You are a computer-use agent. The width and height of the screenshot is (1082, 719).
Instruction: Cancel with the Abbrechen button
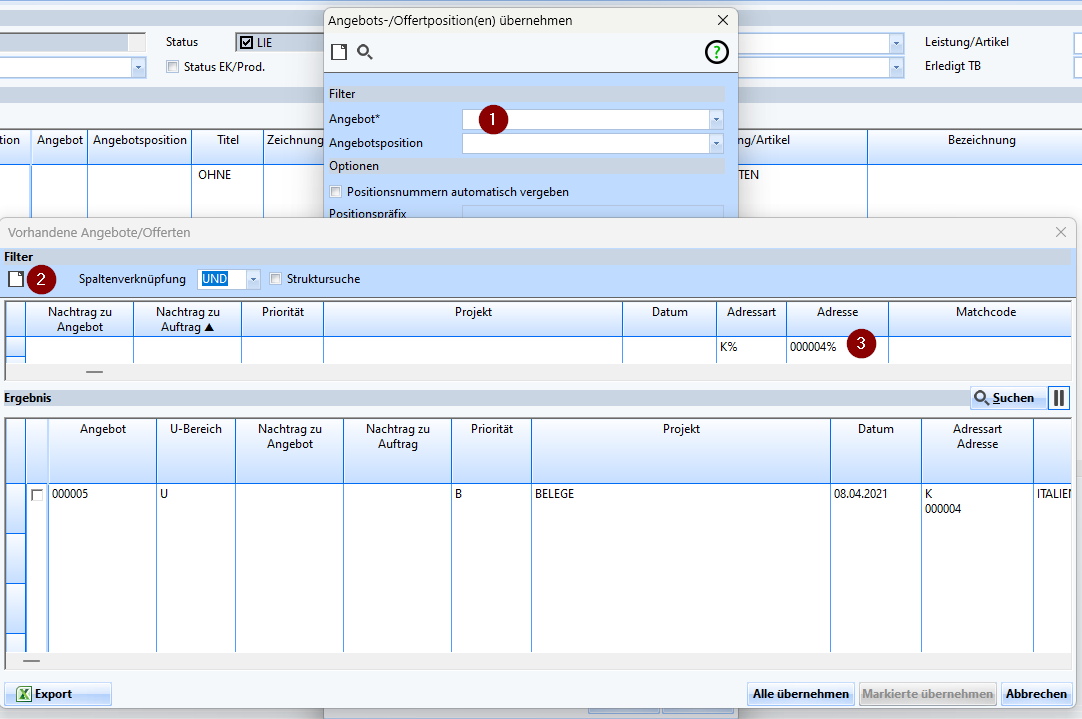pyautogui.click(x=1037, y=694)
